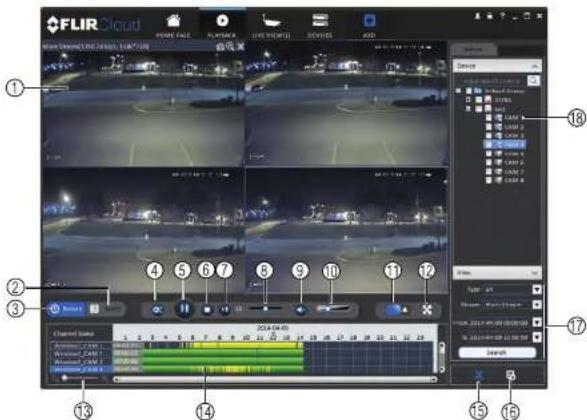Click the device search magnifier button

pos(533,80)
